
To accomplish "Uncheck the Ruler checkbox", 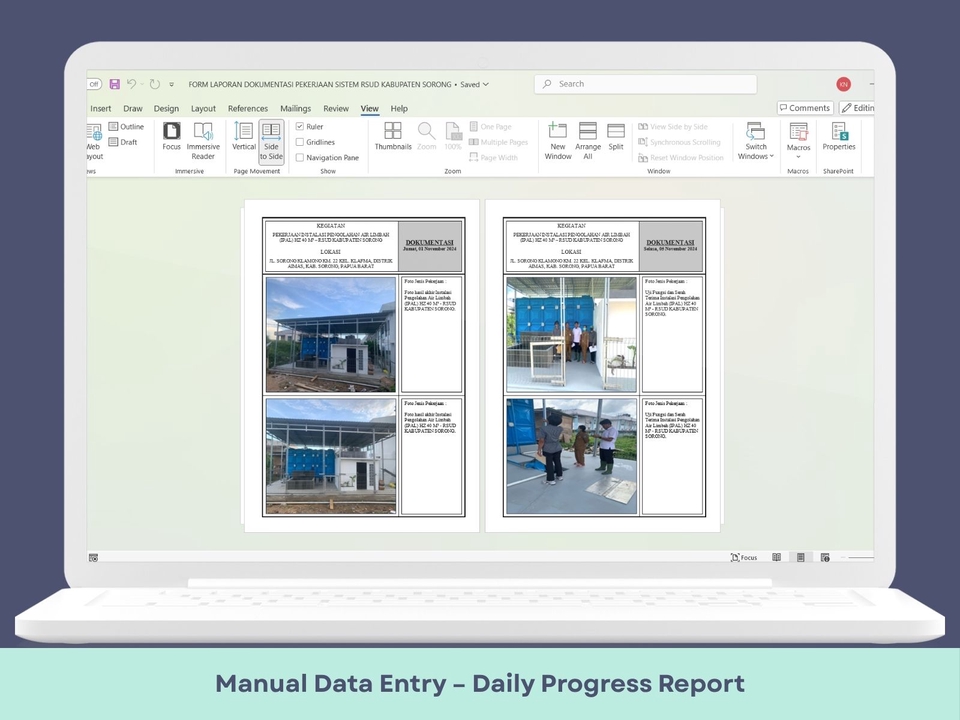I will 300,127.
